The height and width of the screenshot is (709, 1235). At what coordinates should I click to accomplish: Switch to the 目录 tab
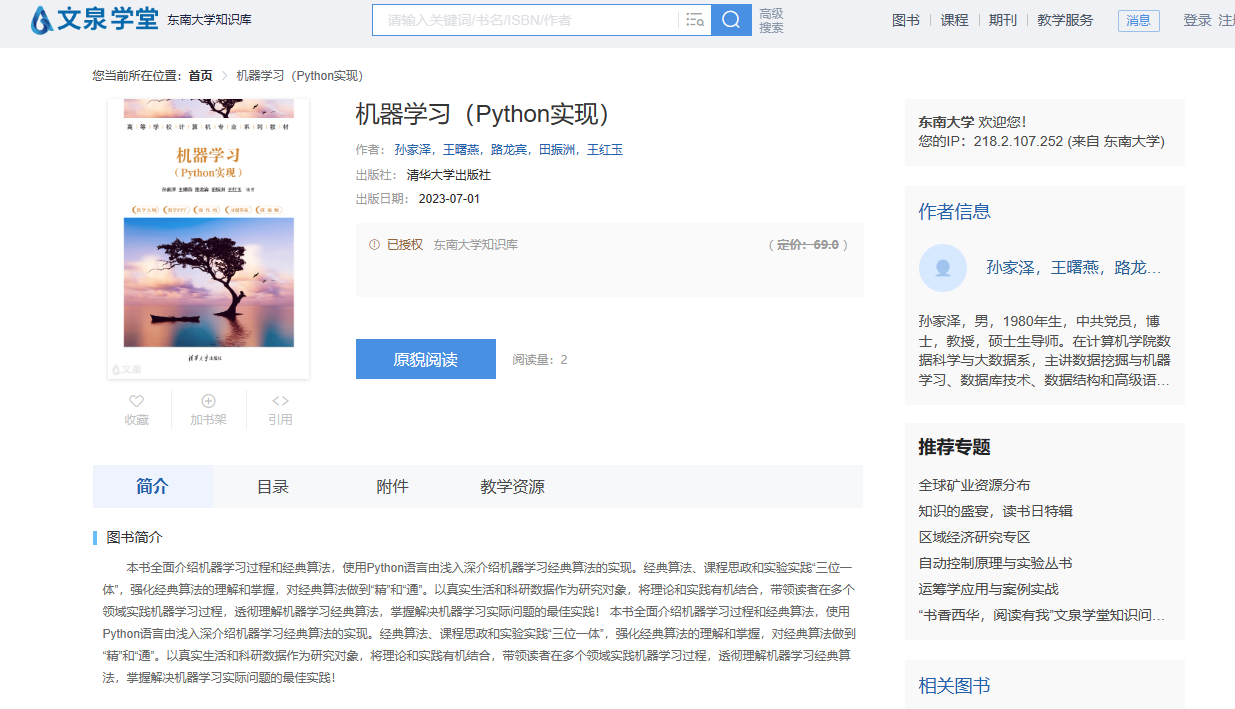(x=273, y=487)
